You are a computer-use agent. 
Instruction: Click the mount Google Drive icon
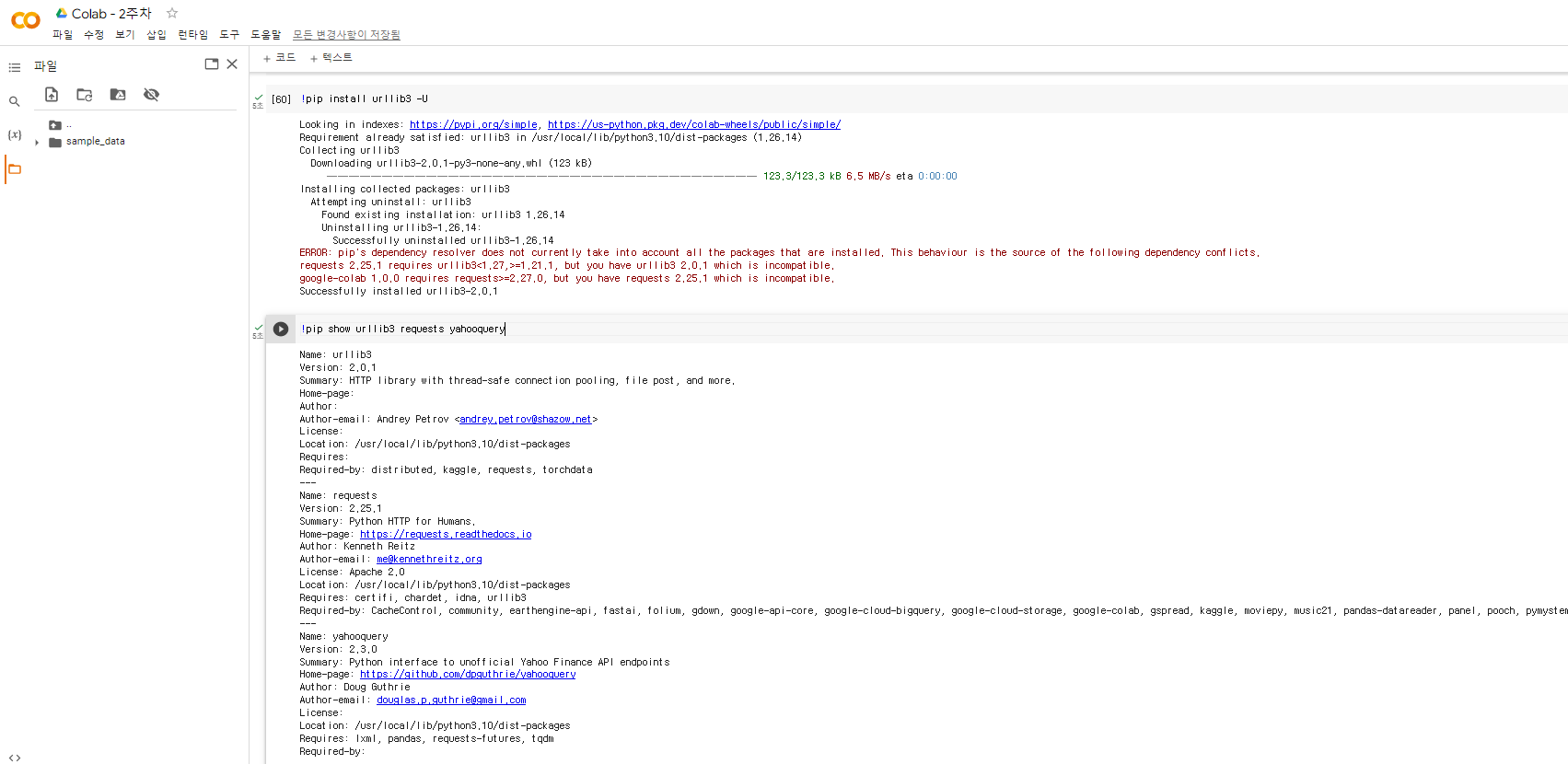pos(118,95)
